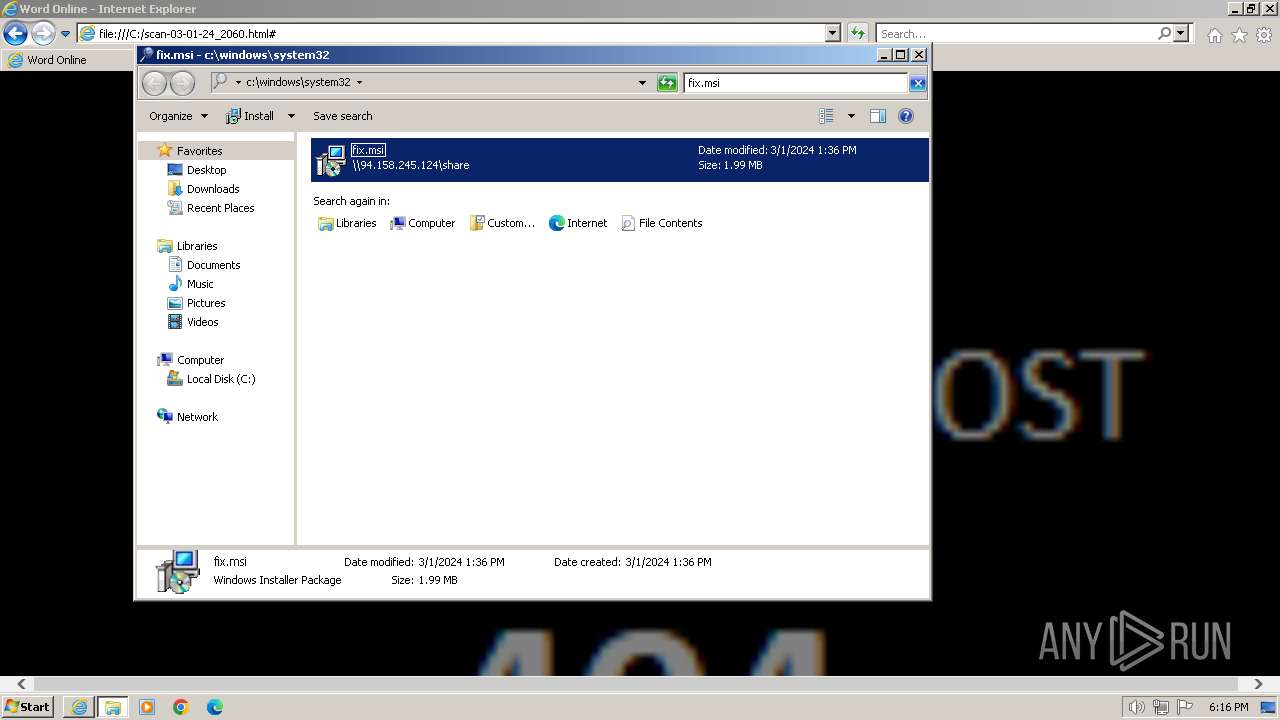
Task: Open Recent Places in the navigation pane
Action: (220, 208)
